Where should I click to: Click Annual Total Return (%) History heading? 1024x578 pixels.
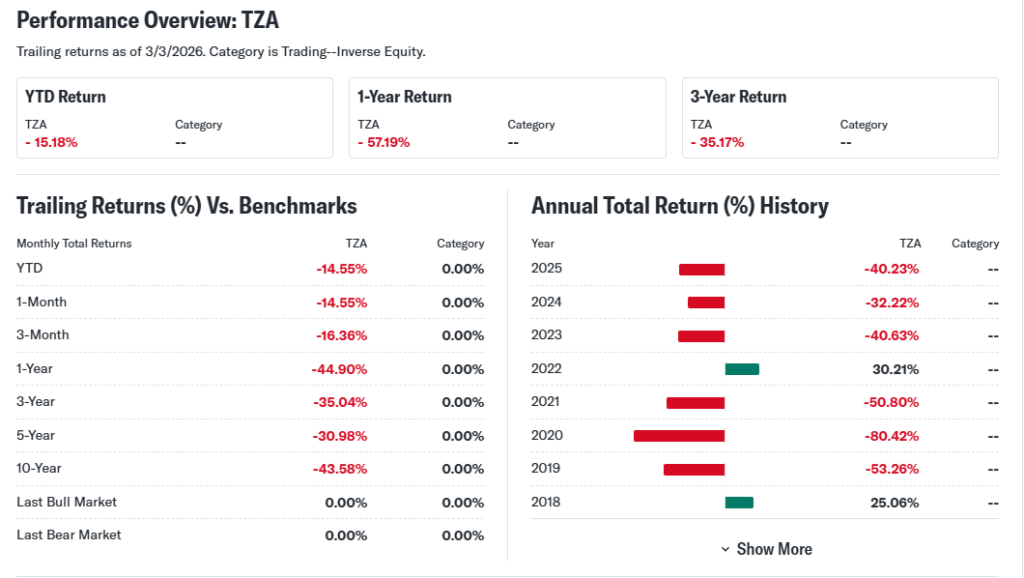(680, 206)
